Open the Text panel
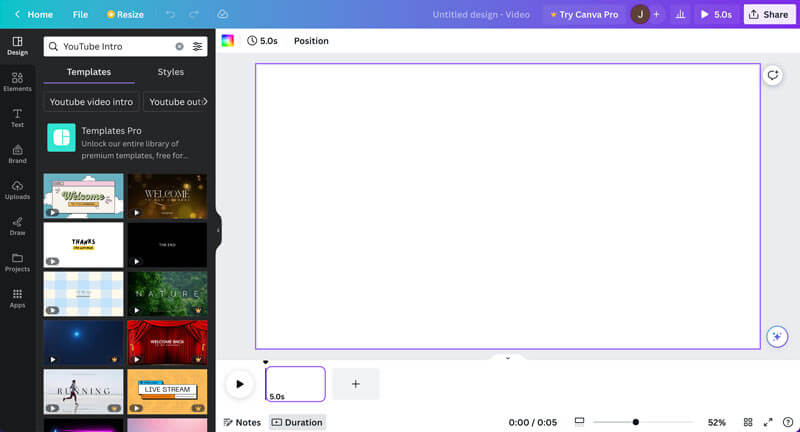This screenshot has height=432, width=800. click(17, 118)
